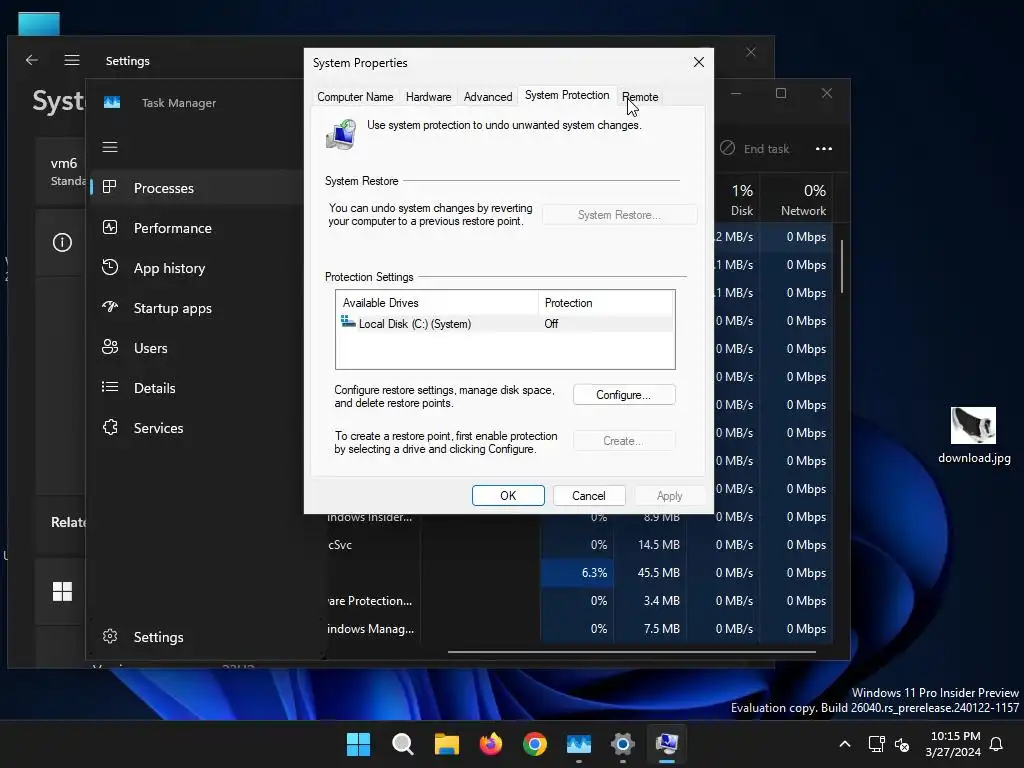Go to Details in Task Manager sidebar
Screen dimensions: 1024x768
[154, 388]
